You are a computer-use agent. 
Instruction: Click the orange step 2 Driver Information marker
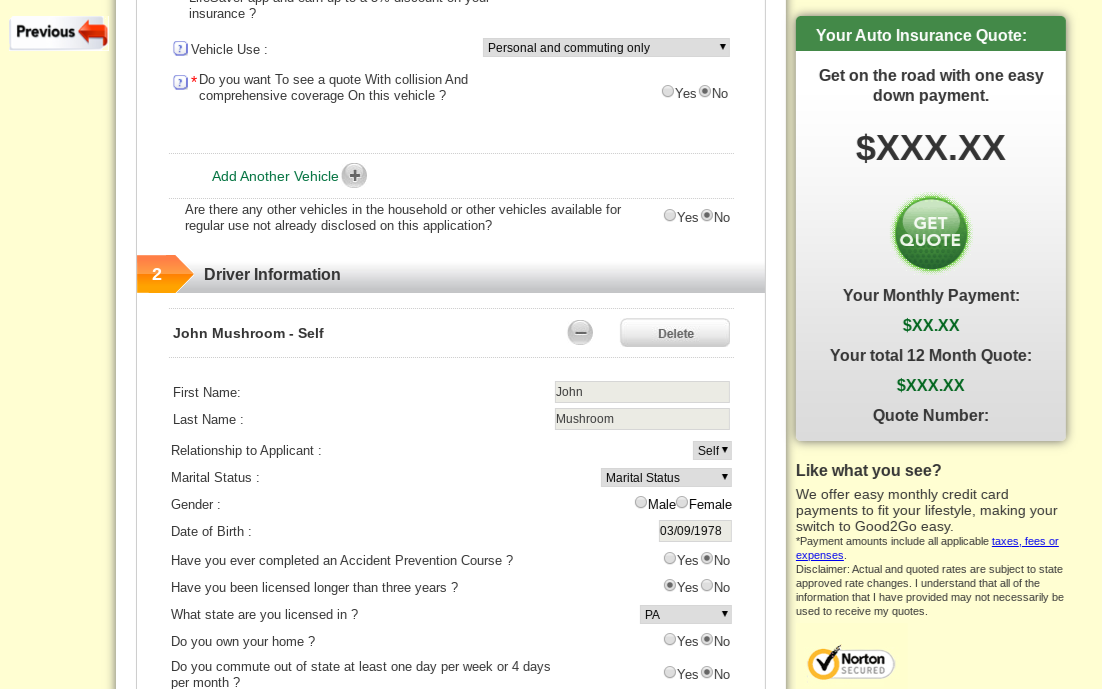coord(160,274)
